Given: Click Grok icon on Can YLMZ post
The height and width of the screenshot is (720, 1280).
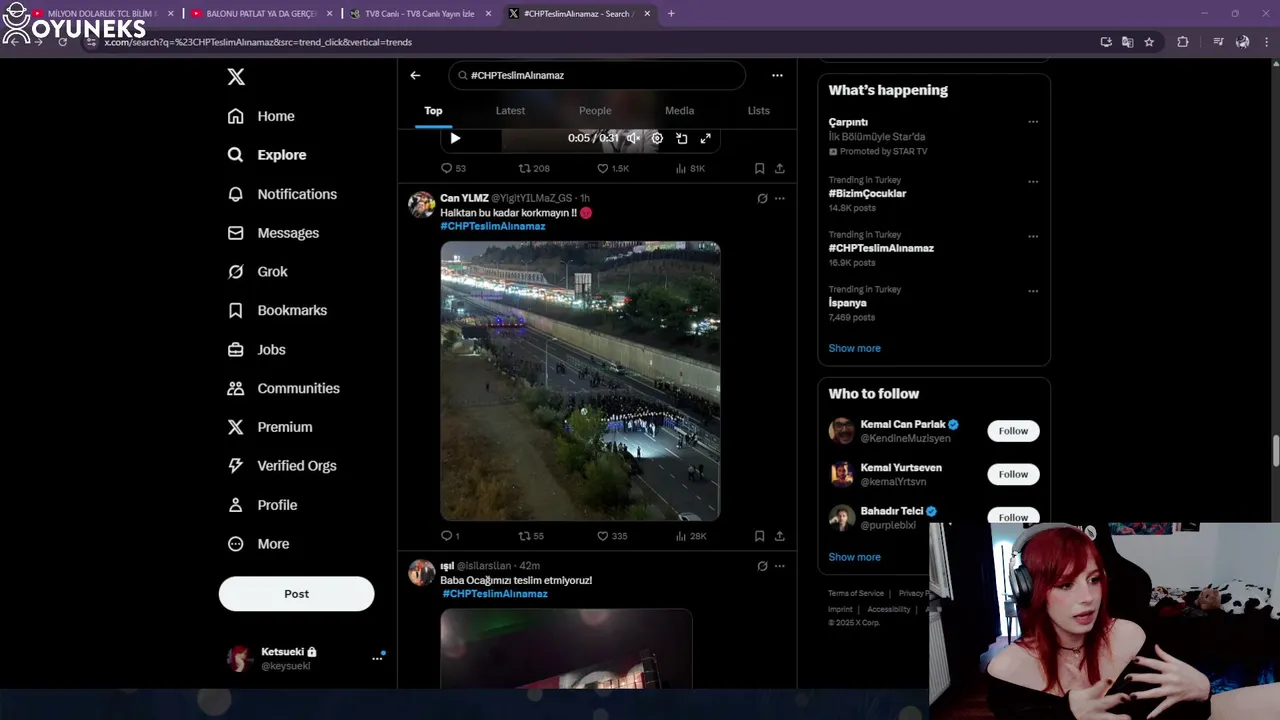Looking at the screenshot, I should point(762,198).
